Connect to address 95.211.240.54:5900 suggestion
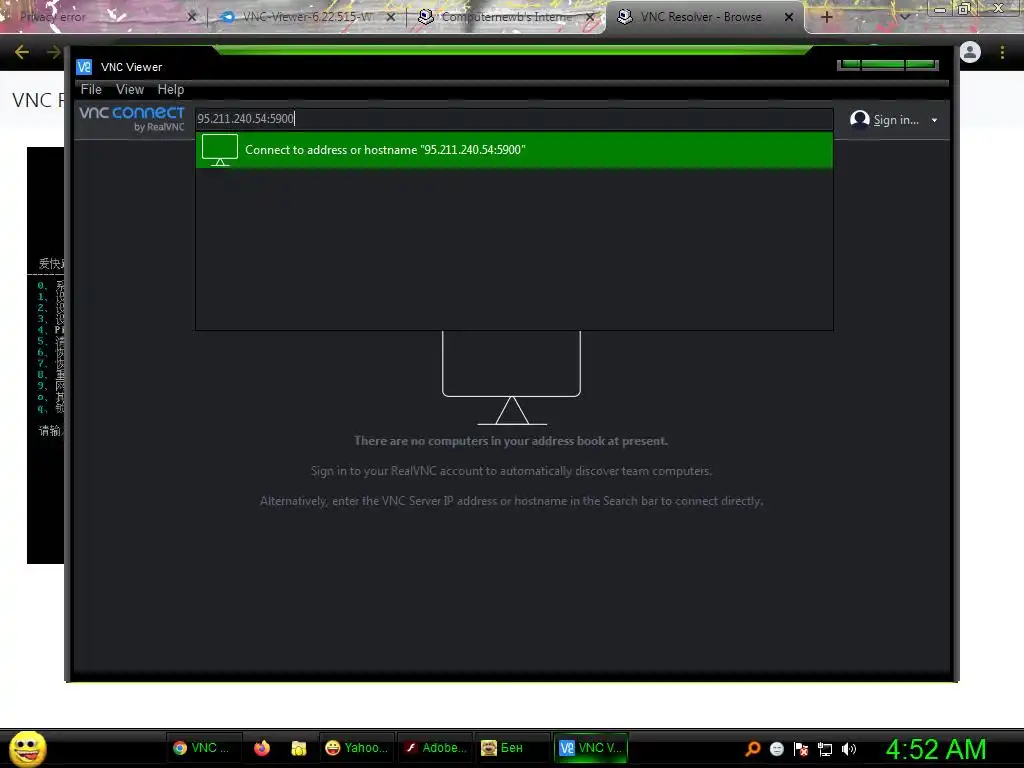 (x=514, y=150)
